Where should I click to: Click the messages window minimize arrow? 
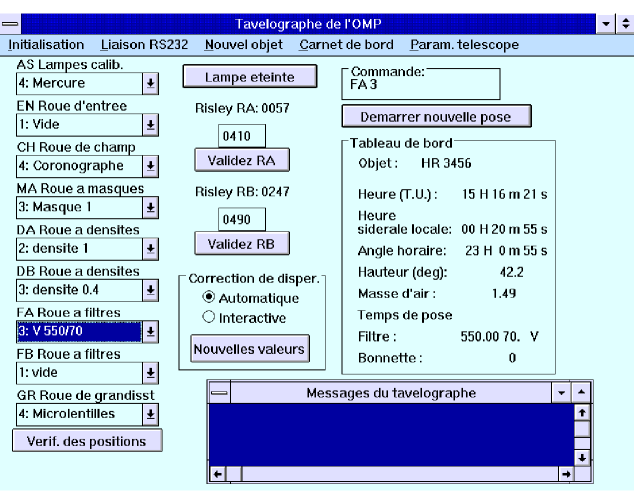(562, 392)
